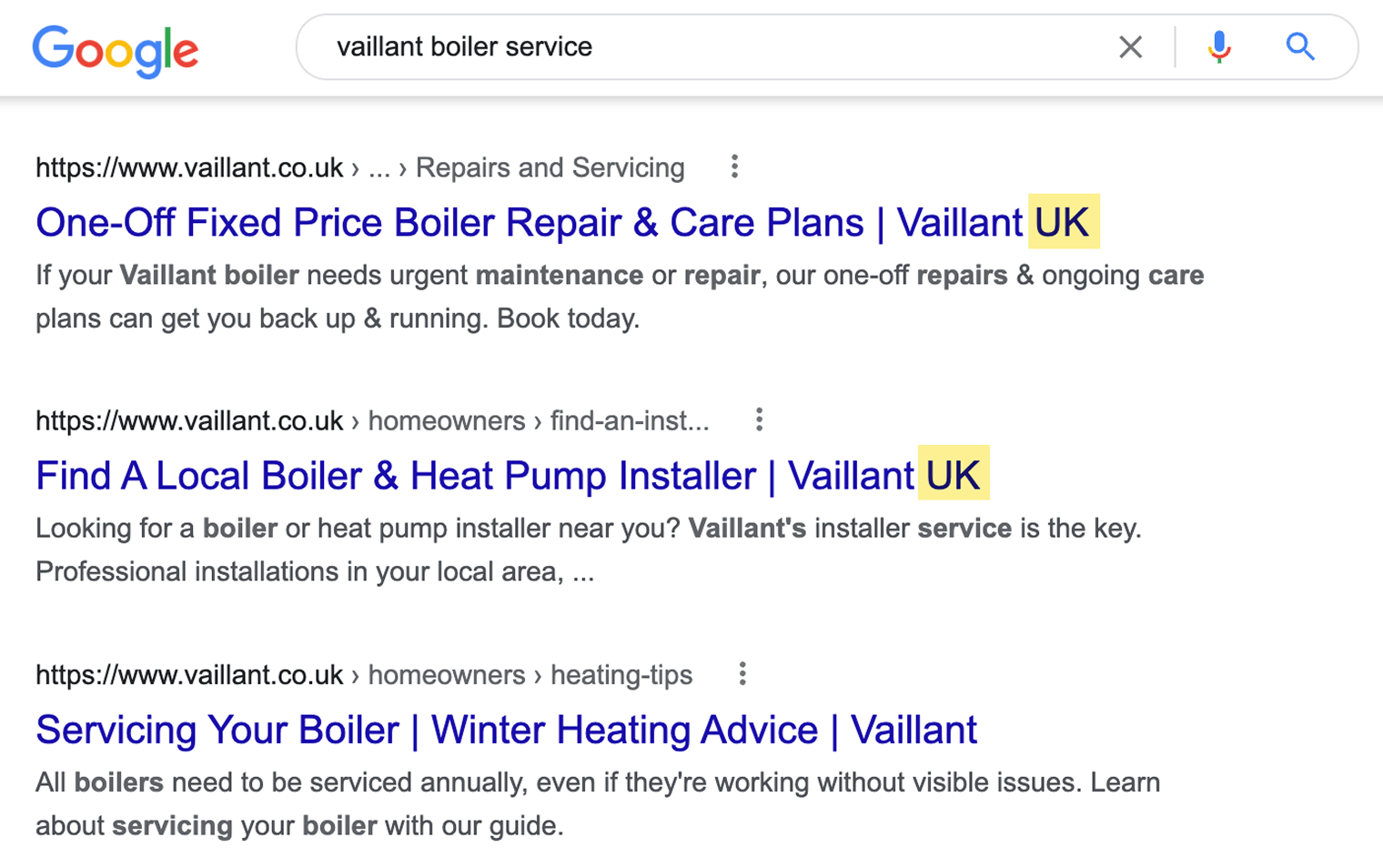
Task: Open the 'Servicing Your Boiler' result
Action: click(506, 729)
